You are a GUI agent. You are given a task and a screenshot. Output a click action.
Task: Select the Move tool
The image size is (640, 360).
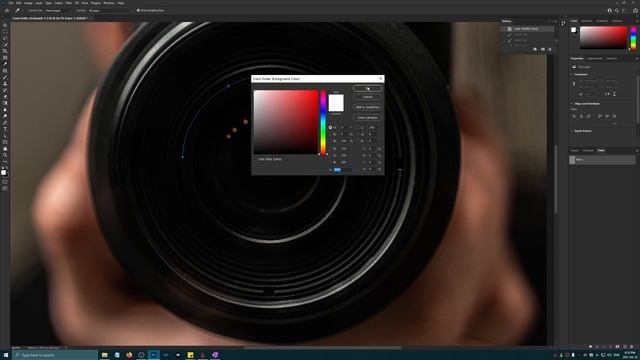pos(5,25)
